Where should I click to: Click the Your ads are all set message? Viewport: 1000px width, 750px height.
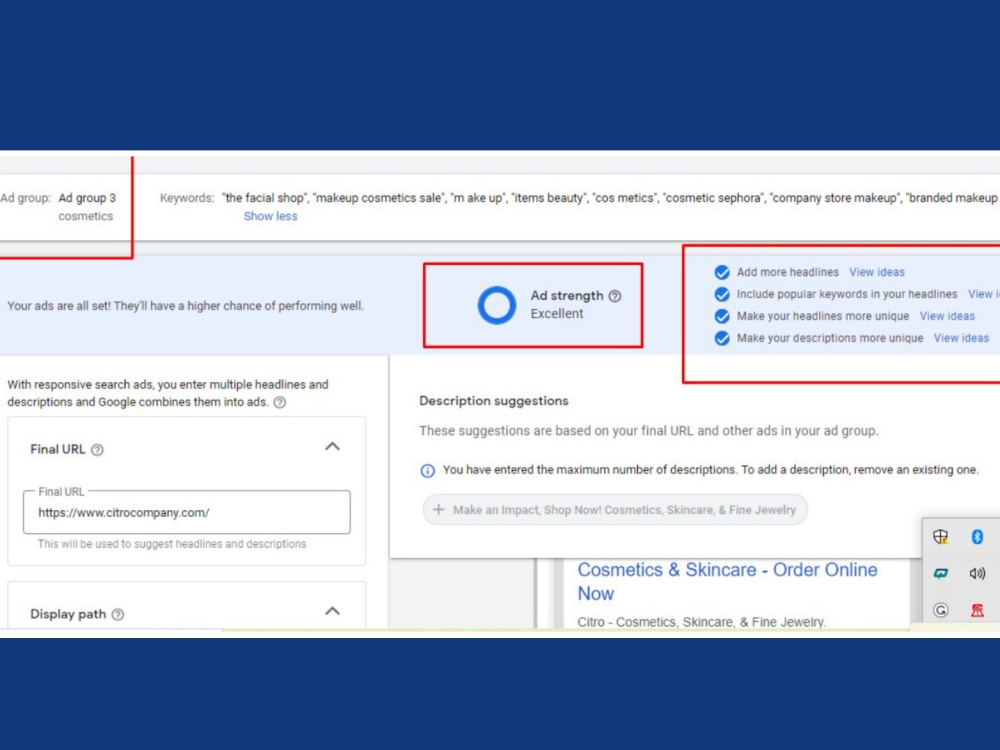(x=186, y=306)
